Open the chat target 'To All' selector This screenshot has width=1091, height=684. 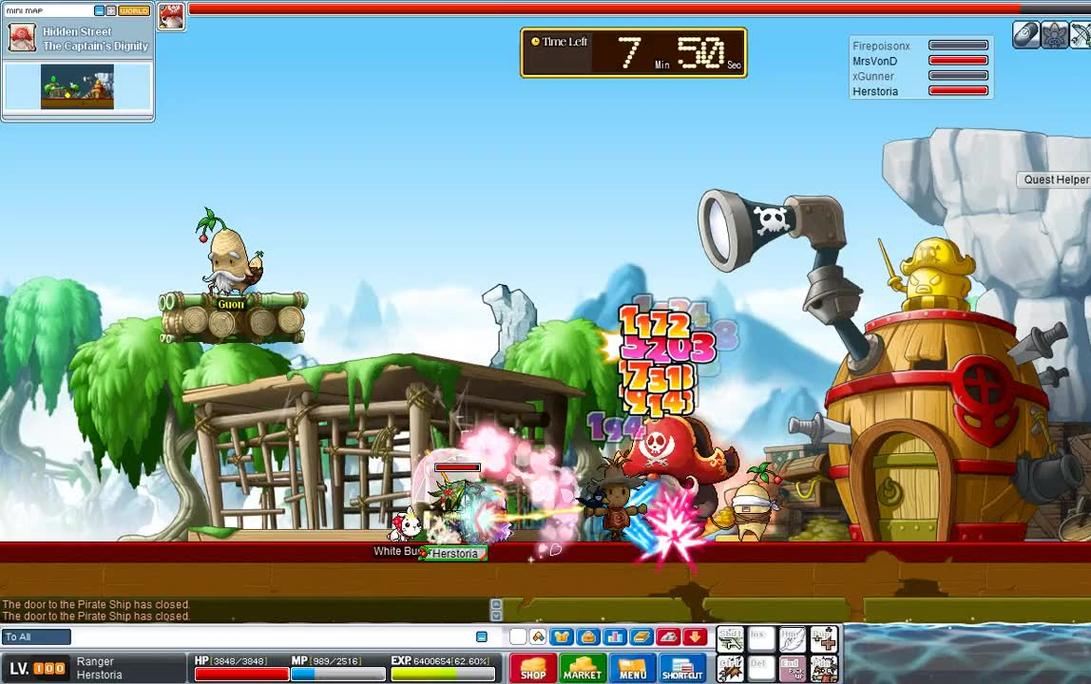(x=36, y=637)
